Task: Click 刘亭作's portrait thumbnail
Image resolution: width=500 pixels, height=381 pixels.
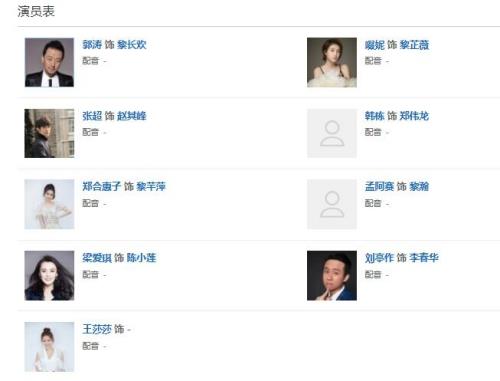Action: click(x=332, y=276)
